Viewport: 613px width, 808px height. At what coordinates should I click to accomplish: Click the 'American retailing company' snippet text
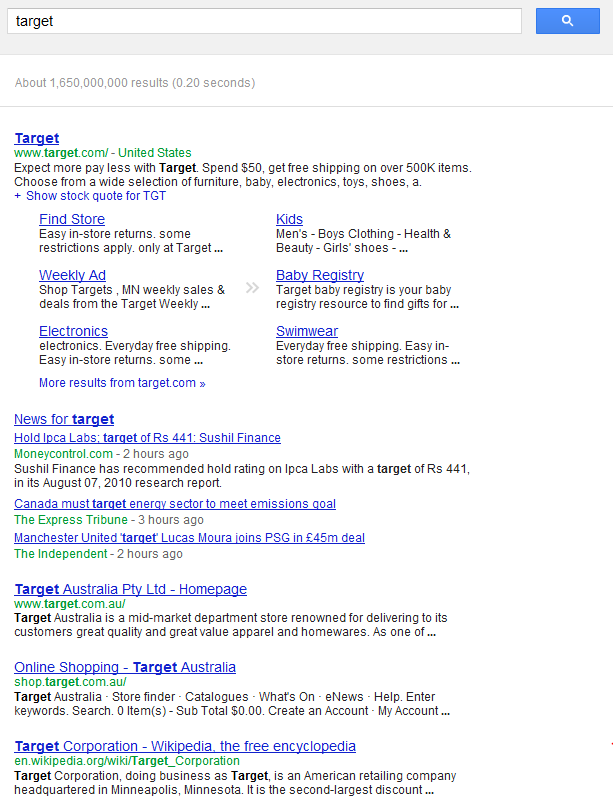pyautogui.click(x=235, y=783)
